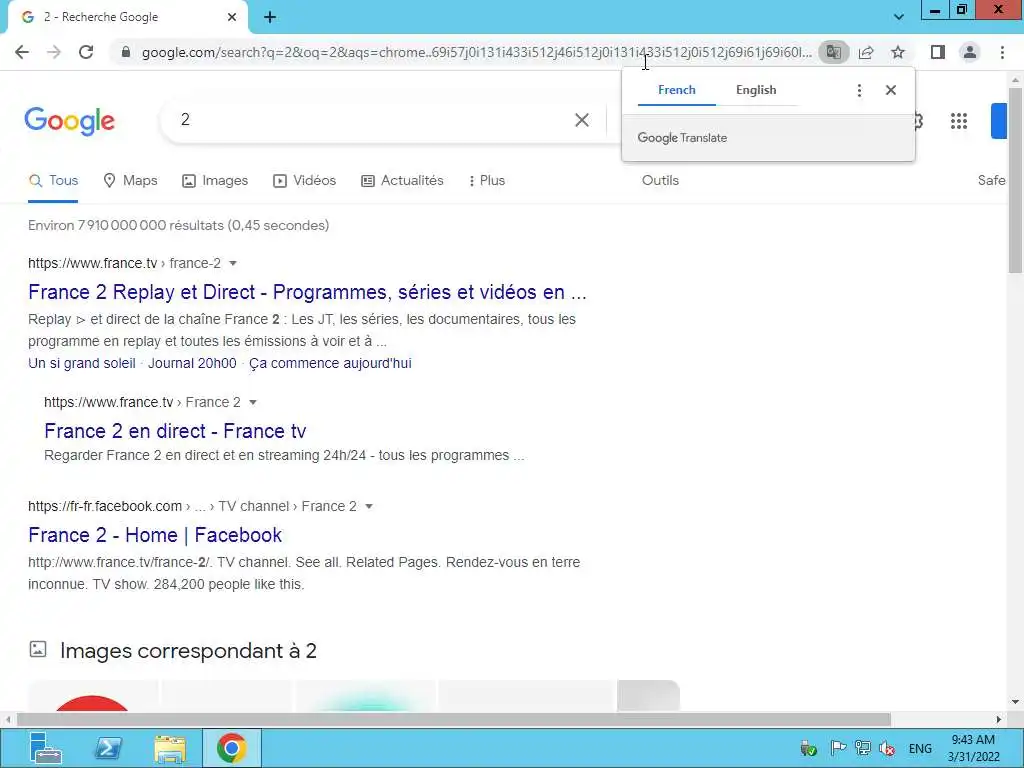Click image icon beside 'Images correspondant à 2'
This screenshot has width=1024, height=768.
click(38, 649)
